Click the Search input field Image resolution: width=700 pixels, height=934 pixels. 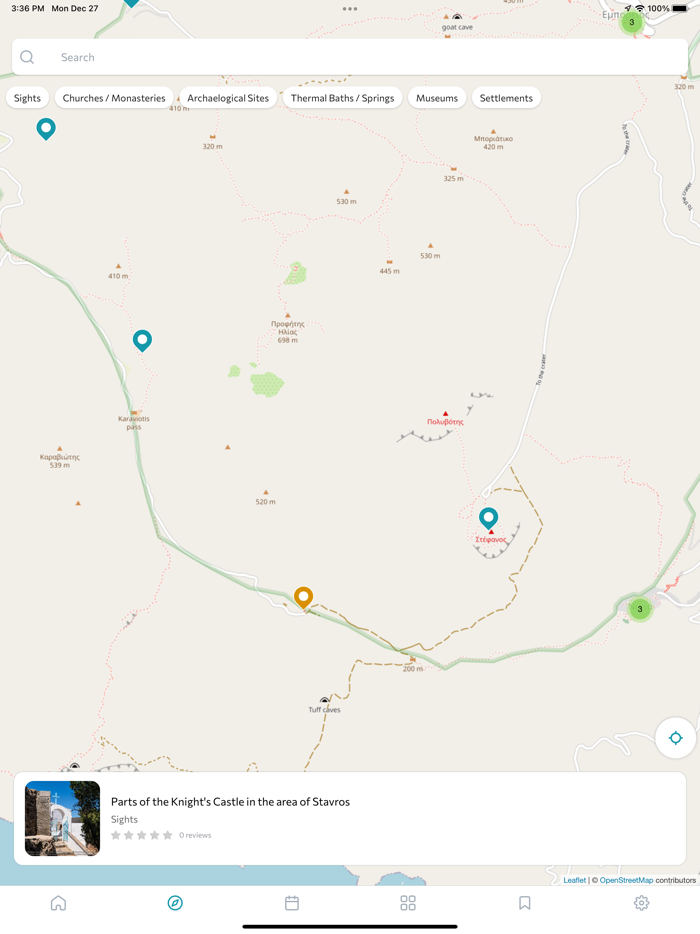350,57
